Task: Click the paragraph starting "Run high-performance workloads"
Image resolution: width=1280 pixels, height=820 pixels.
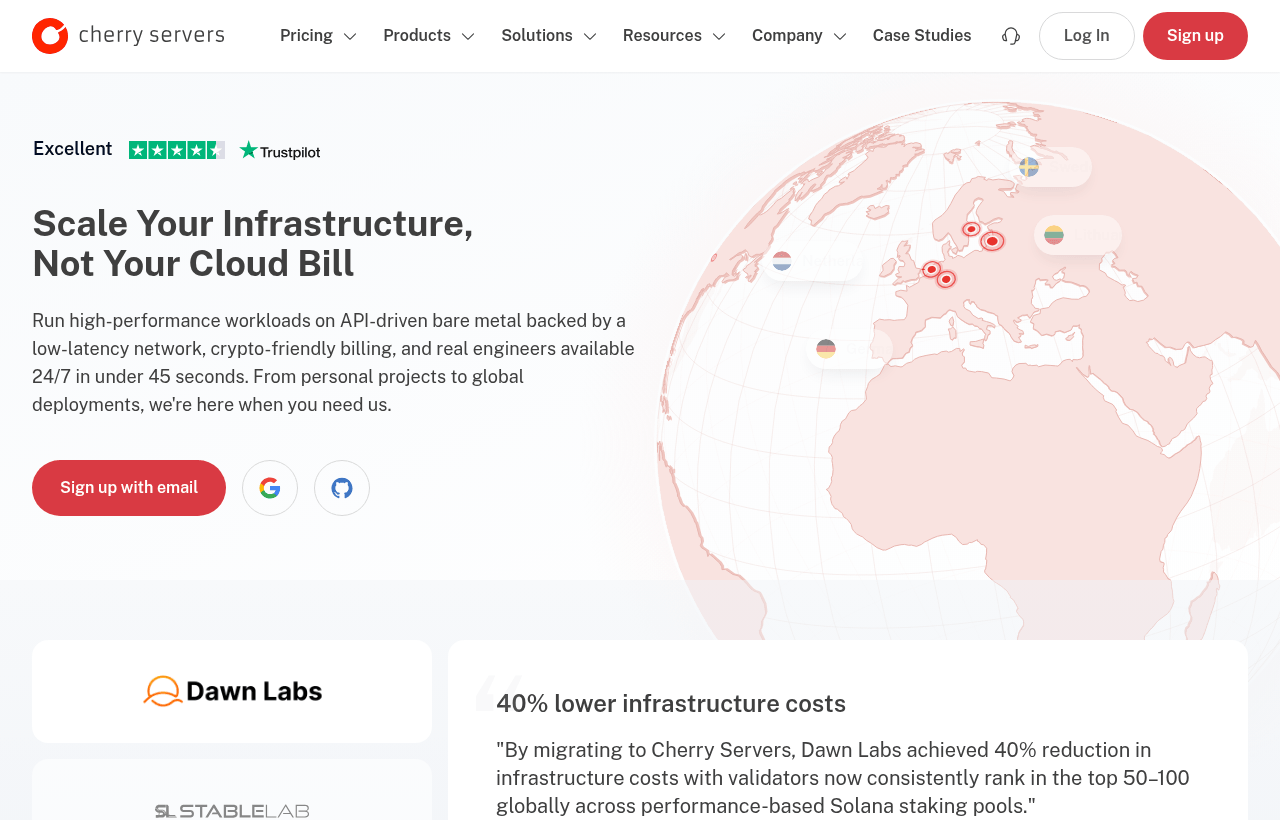Action: (334, 363)
